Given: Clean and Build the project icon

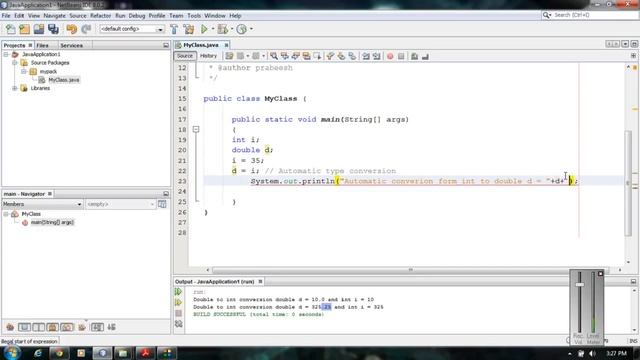Looking at the screenshot, I should 189,29.
